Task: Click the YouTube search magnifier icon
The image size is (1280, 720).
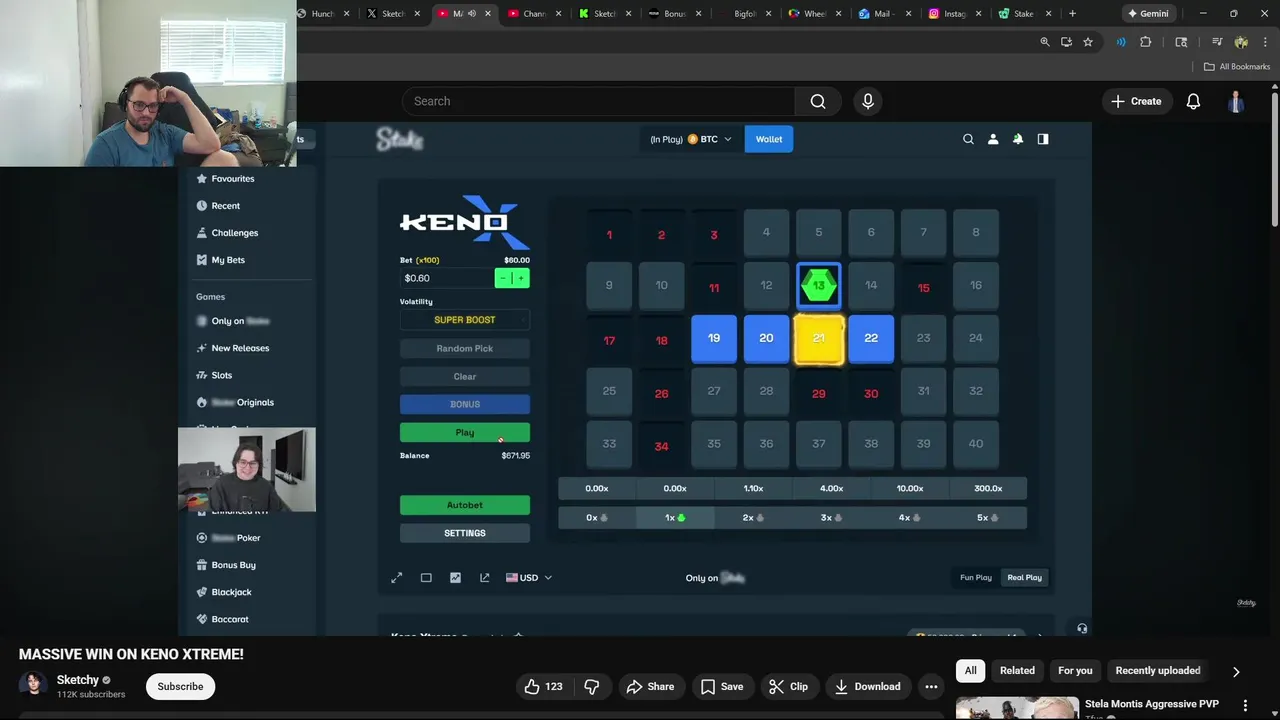Action: coord(818,101)
